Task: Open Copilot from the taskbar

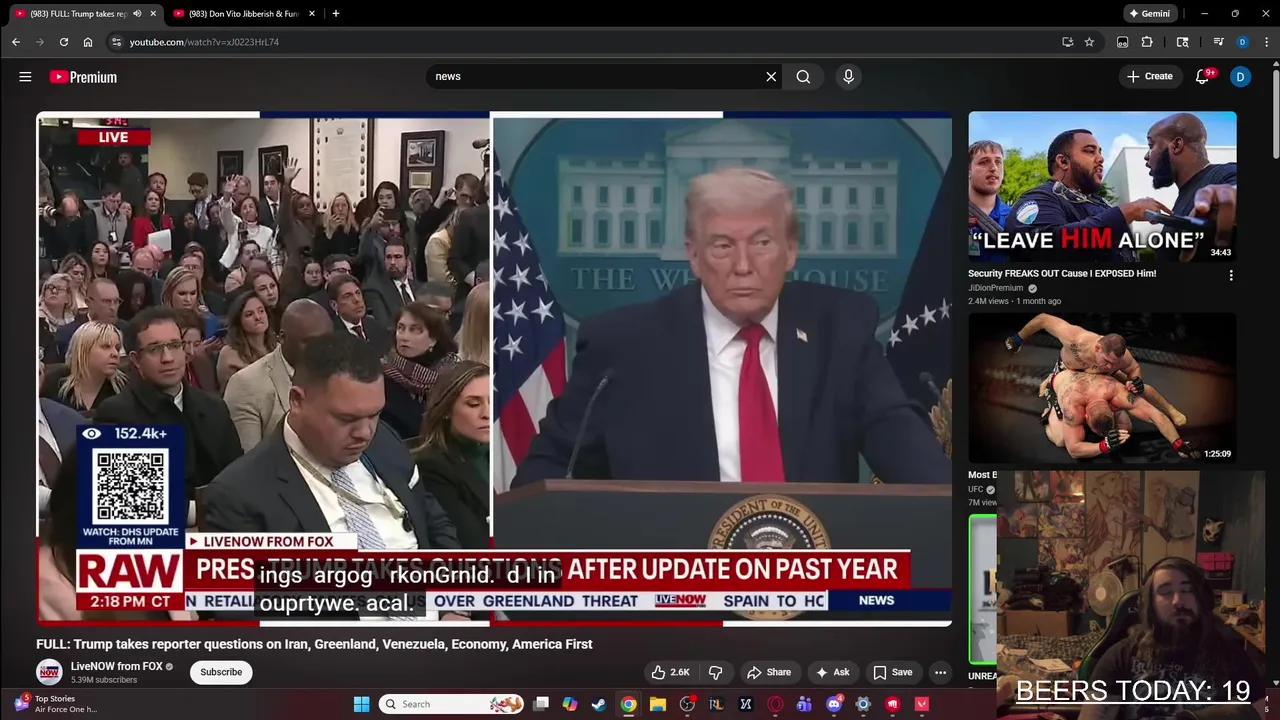Action: 570,704
